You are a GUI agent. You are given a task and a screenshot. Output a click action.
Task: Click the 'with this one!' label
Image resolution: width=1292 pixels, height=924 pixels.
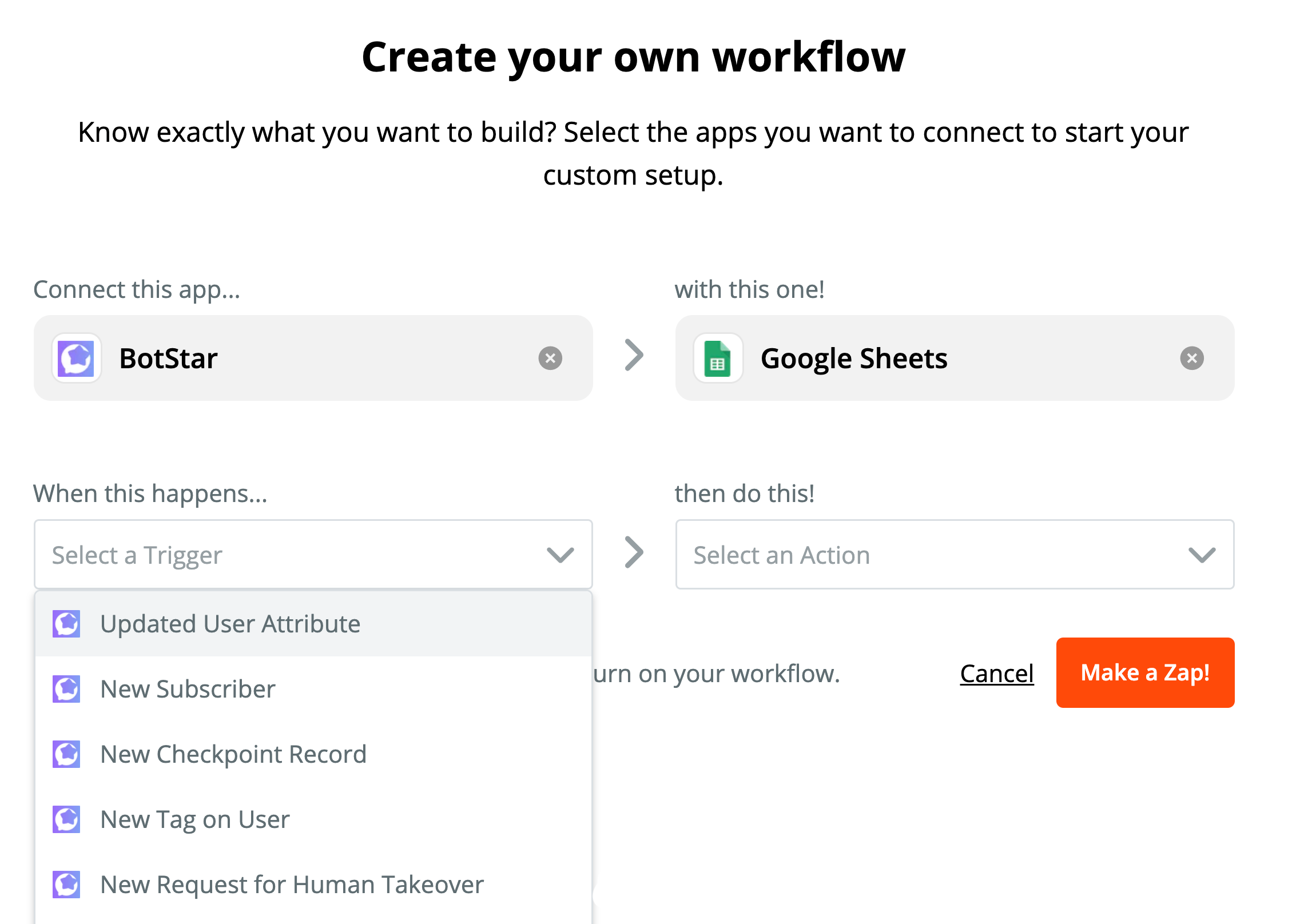pyautogui.click(x=749, y=289)
